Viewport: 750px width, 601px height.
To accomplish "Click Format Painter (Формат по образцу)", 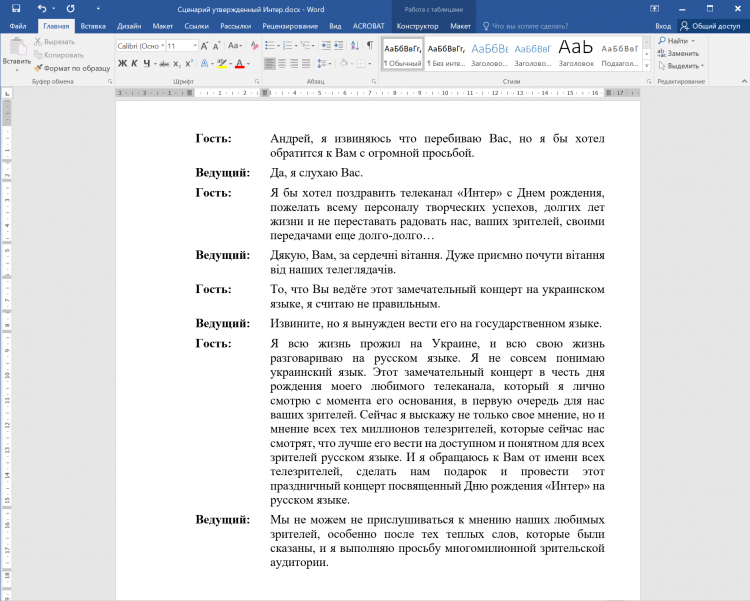I will (x=72, y=67).
